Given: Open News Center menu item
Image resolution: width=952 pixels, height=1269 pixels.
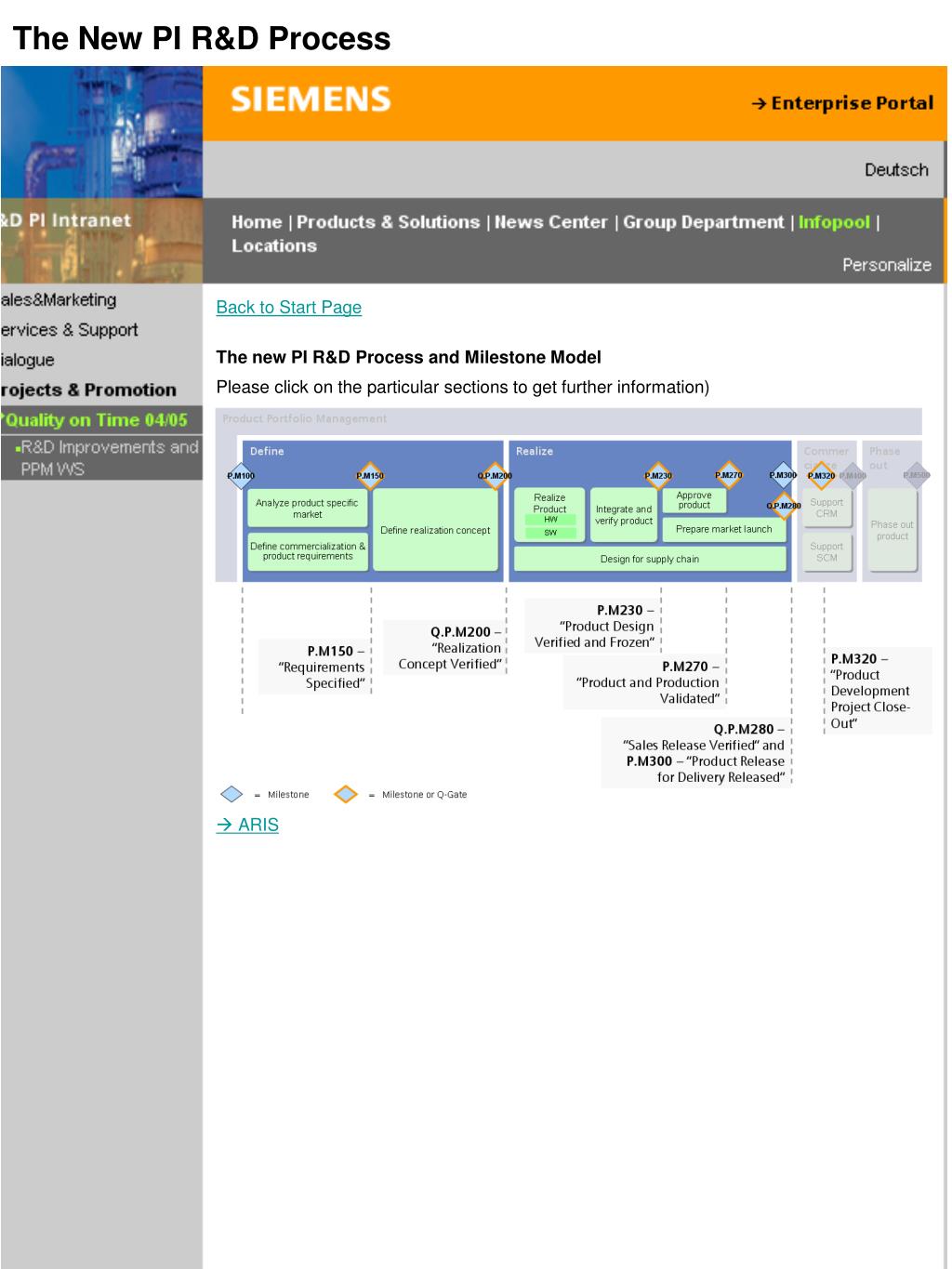Looking at the screenshot, I should point(550,222).
